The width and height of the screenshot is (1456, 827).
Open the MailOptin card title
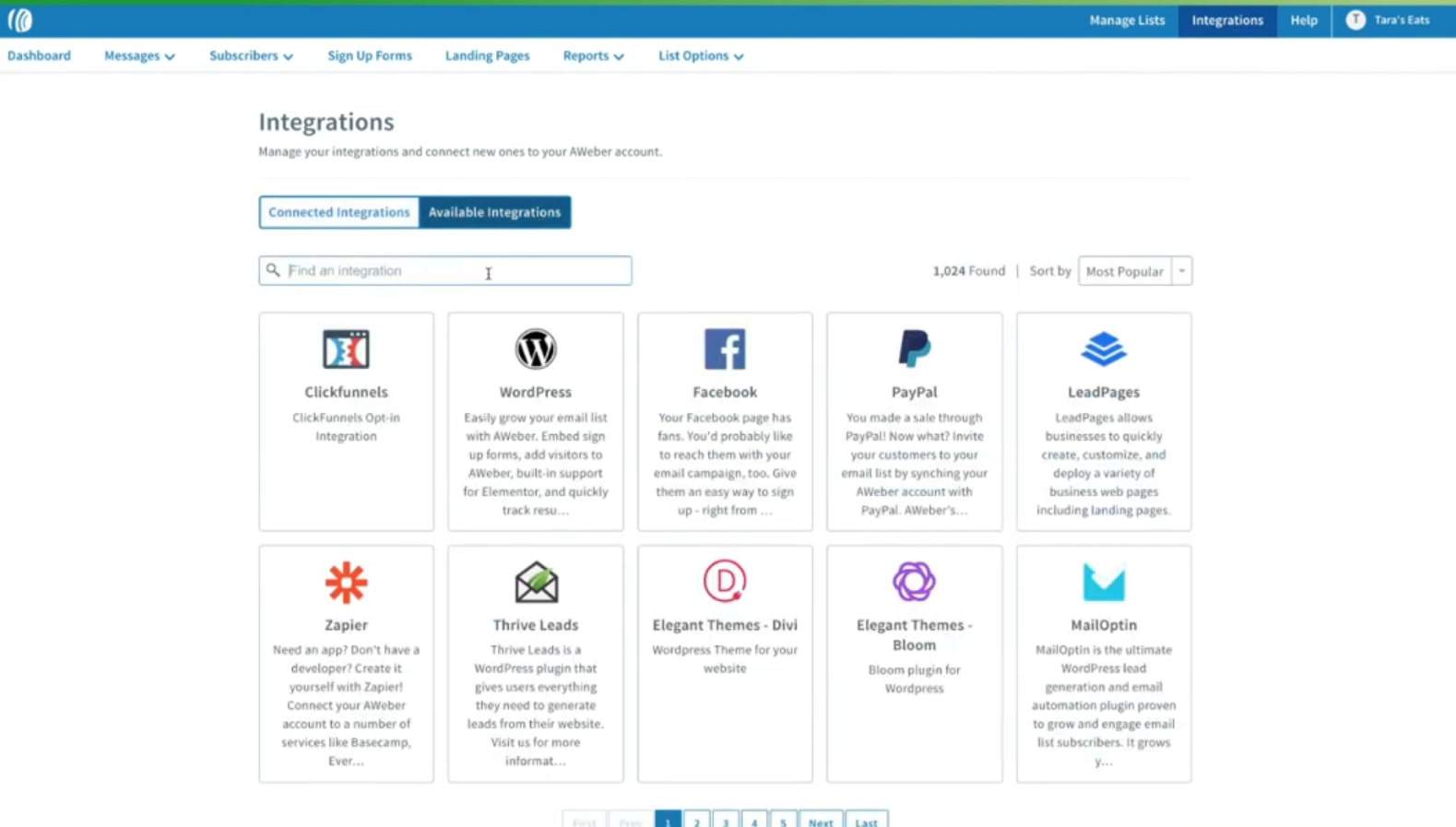[x=1104, y=625]
